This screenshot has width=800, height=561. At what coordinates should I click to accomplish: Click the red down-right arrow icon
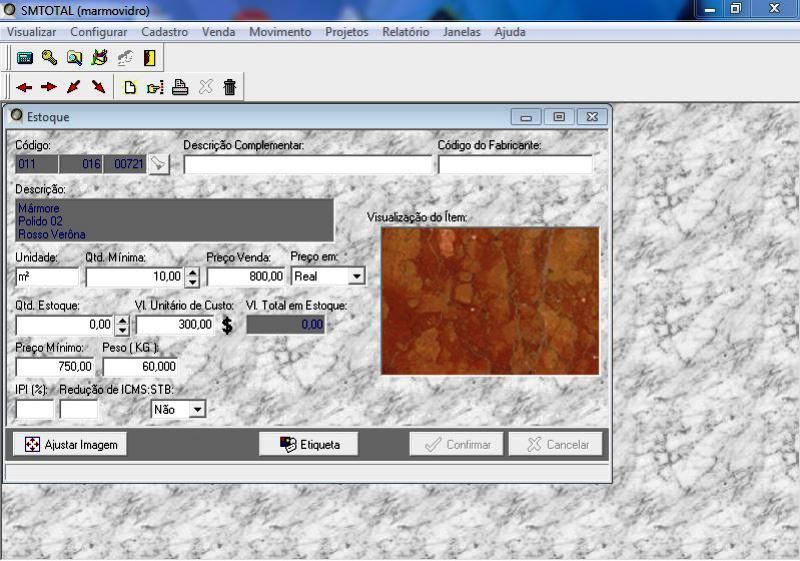coord(98,87)
